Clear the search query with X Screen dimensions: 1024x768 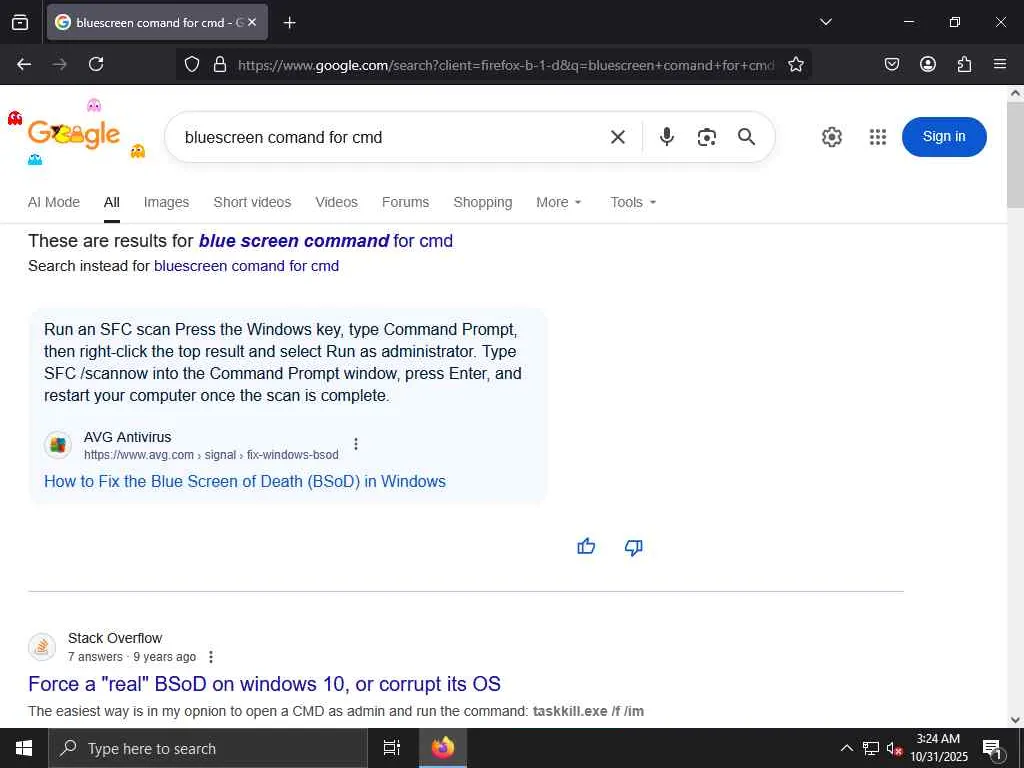point(618,137)
